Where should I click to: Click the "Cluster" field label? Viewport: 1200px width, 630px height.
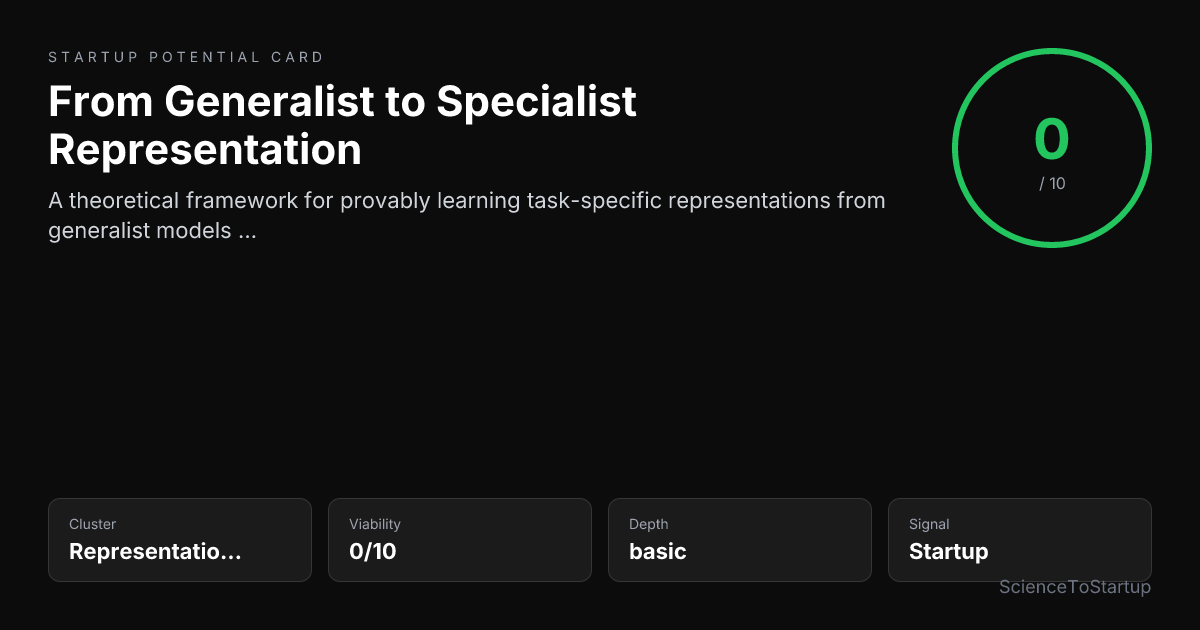tap(93, 524)
